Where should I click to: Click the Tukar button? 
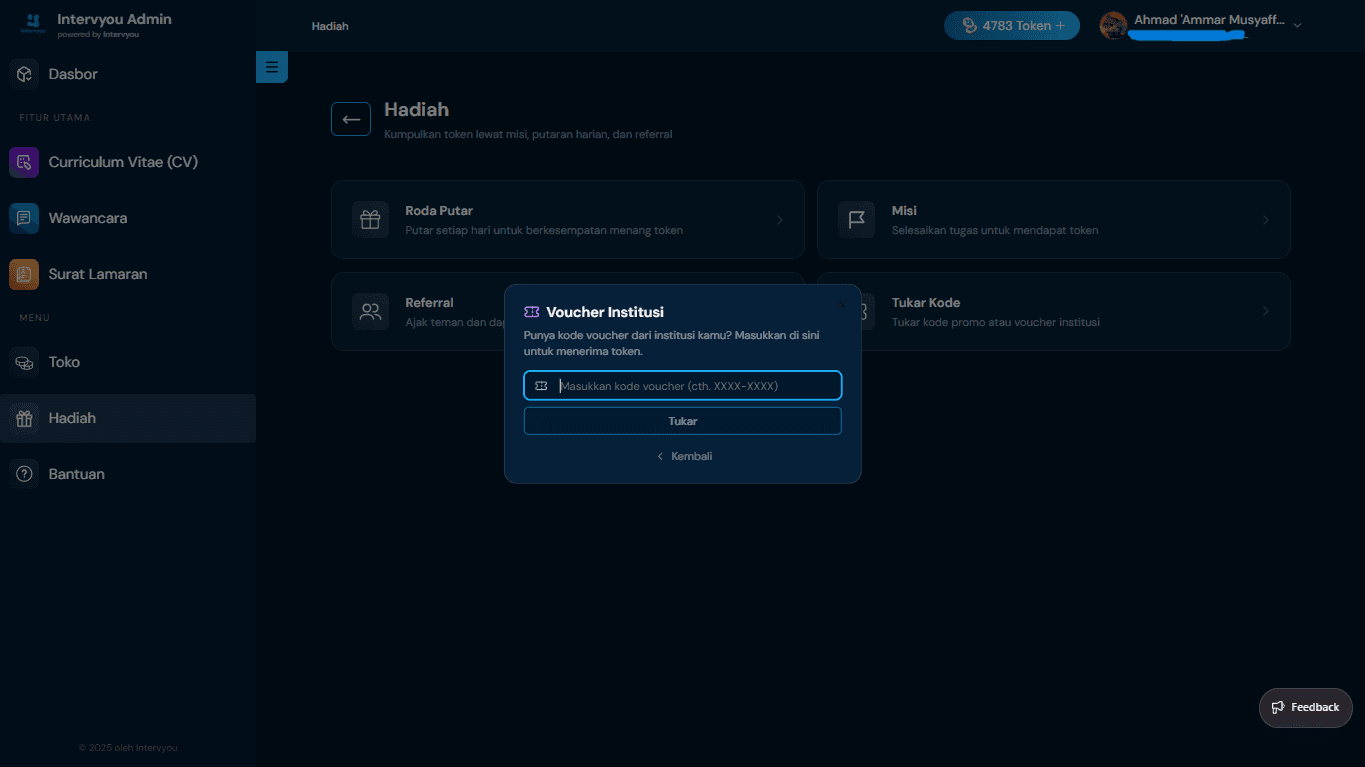(683, 421)
